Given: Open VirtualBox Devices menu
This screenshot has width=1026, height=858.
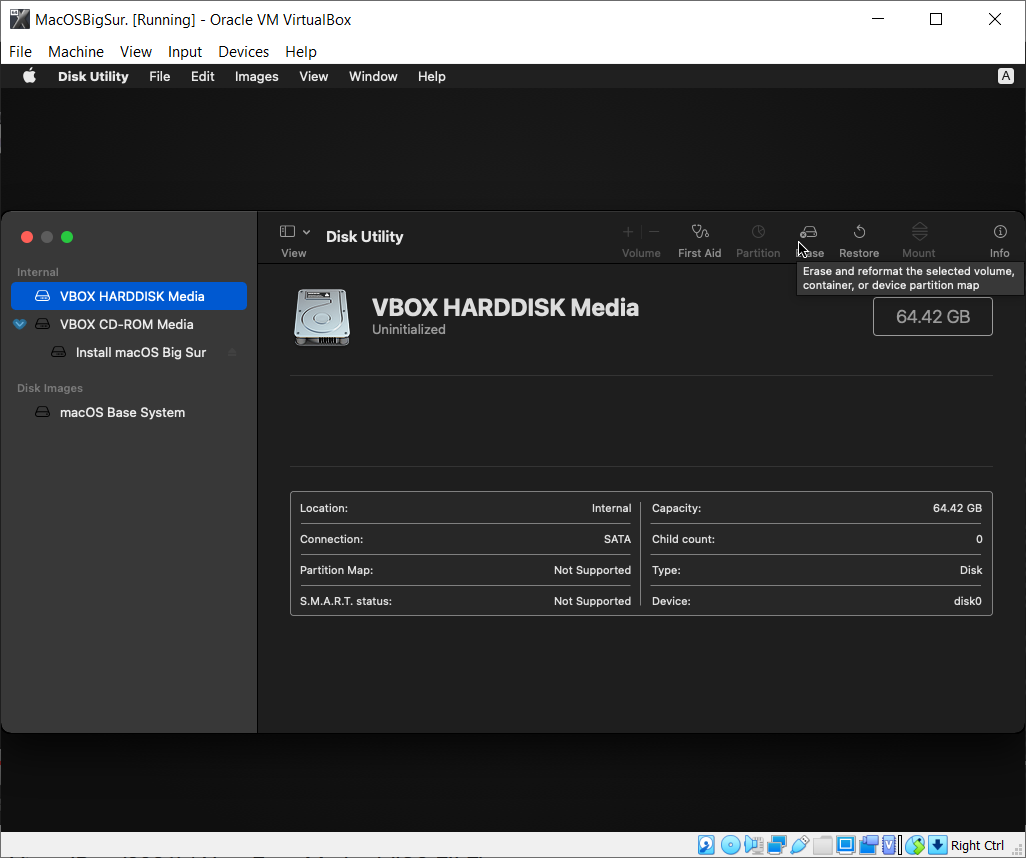Looking at the screenshot, I should [x=243, y=52].
